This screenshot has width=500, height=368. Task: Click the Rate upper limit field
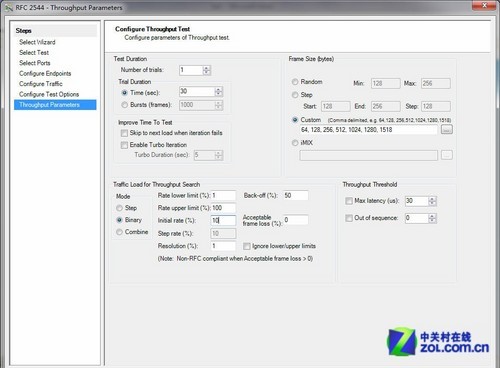coord(223,208)
